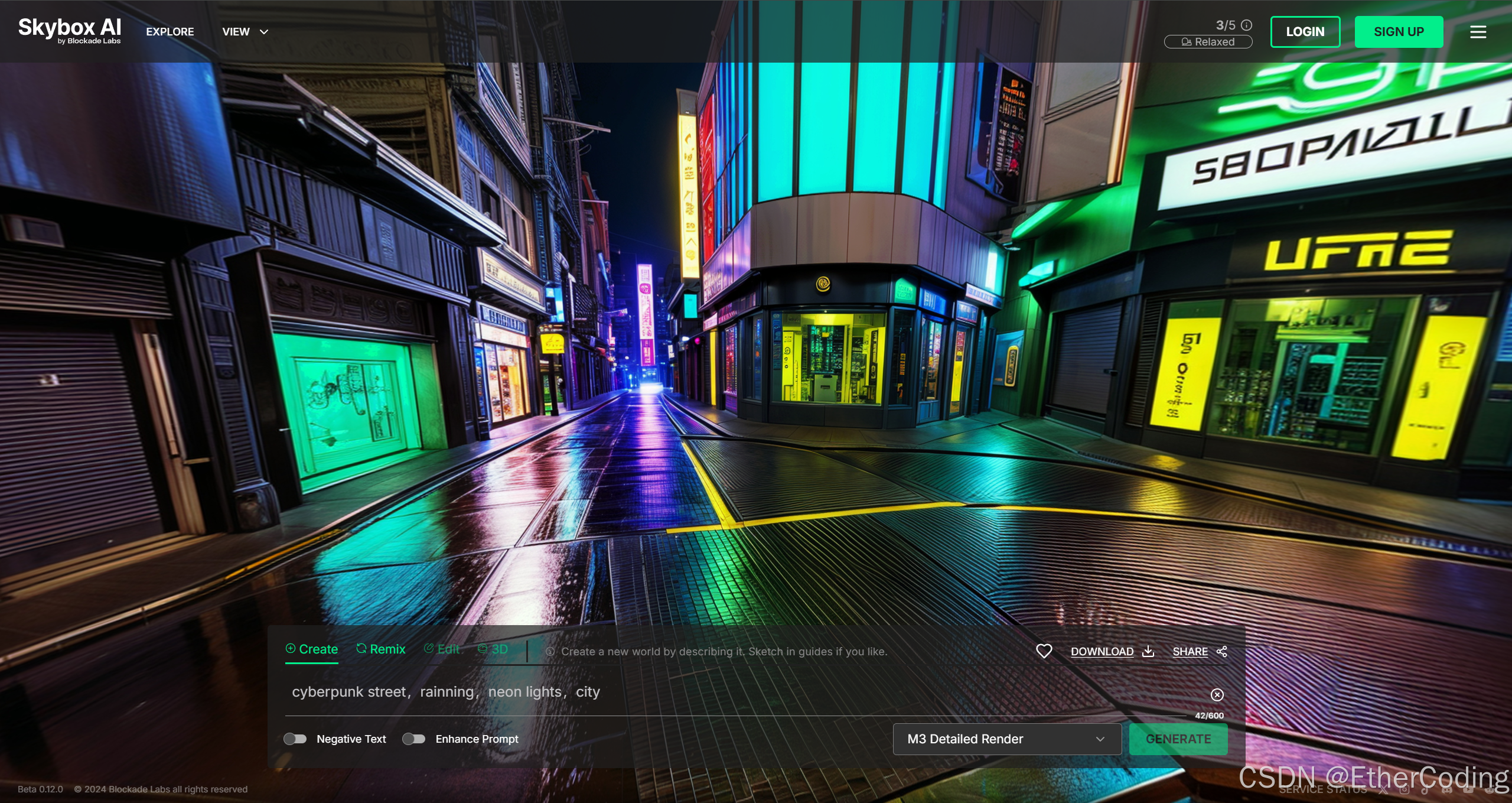This screenshot has width=1512, height=803.
Task: Turn on the Enhance Prompt toggle
Action: (413, 739)
